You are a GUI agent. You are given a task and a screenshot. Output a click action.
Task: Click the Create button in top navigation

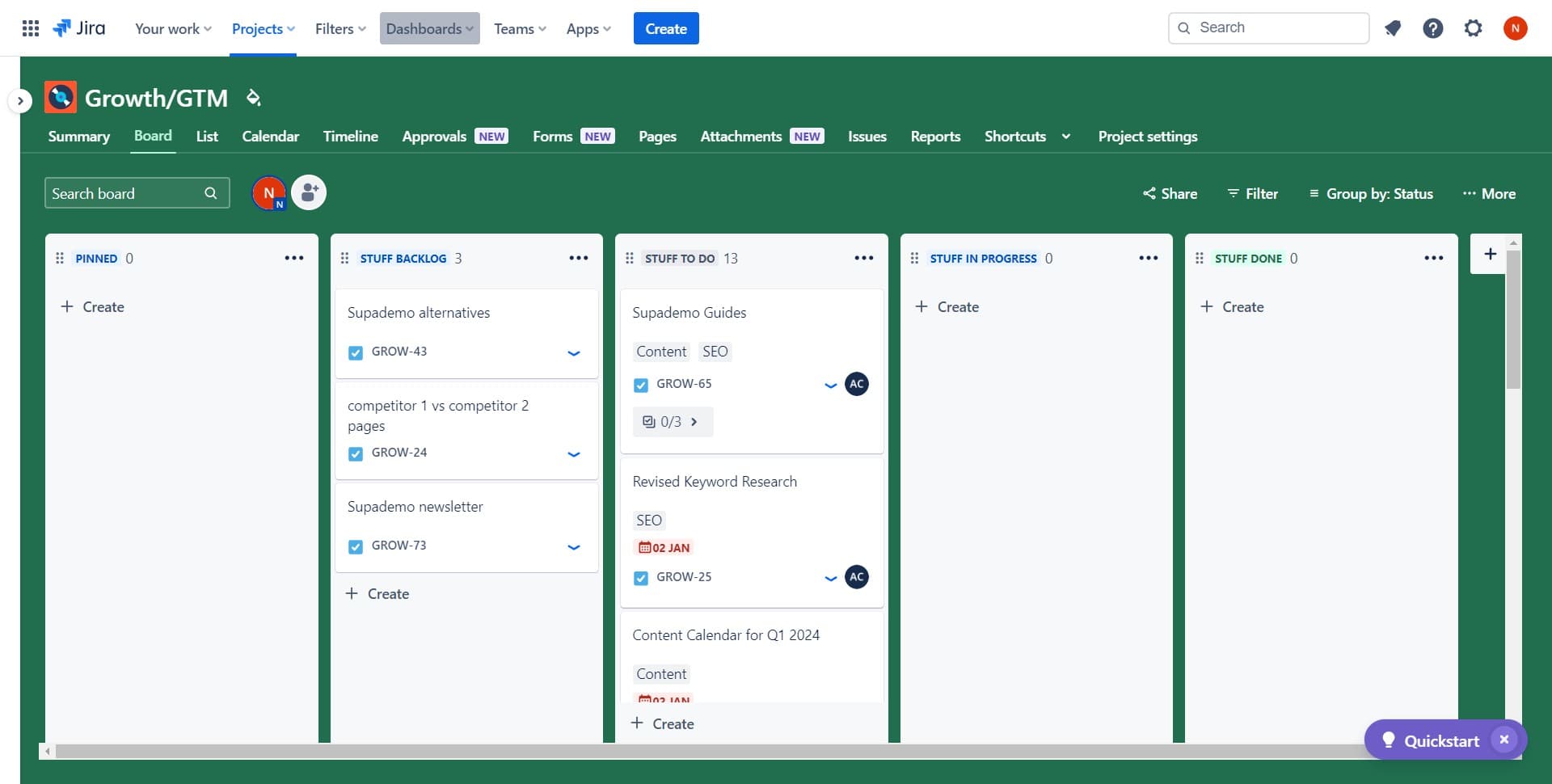[665, 27]
